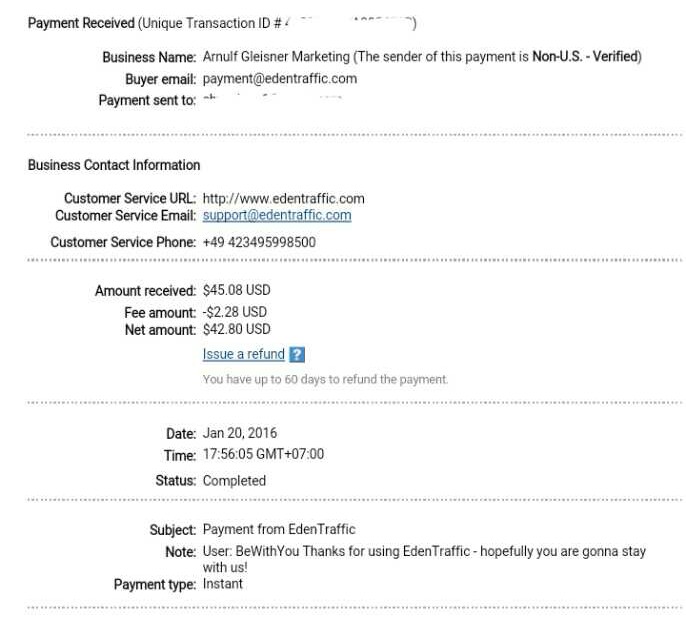The width and height of the screenshot is (686, 640).
Task: Click the "Completed" status text
Action: 234,480
